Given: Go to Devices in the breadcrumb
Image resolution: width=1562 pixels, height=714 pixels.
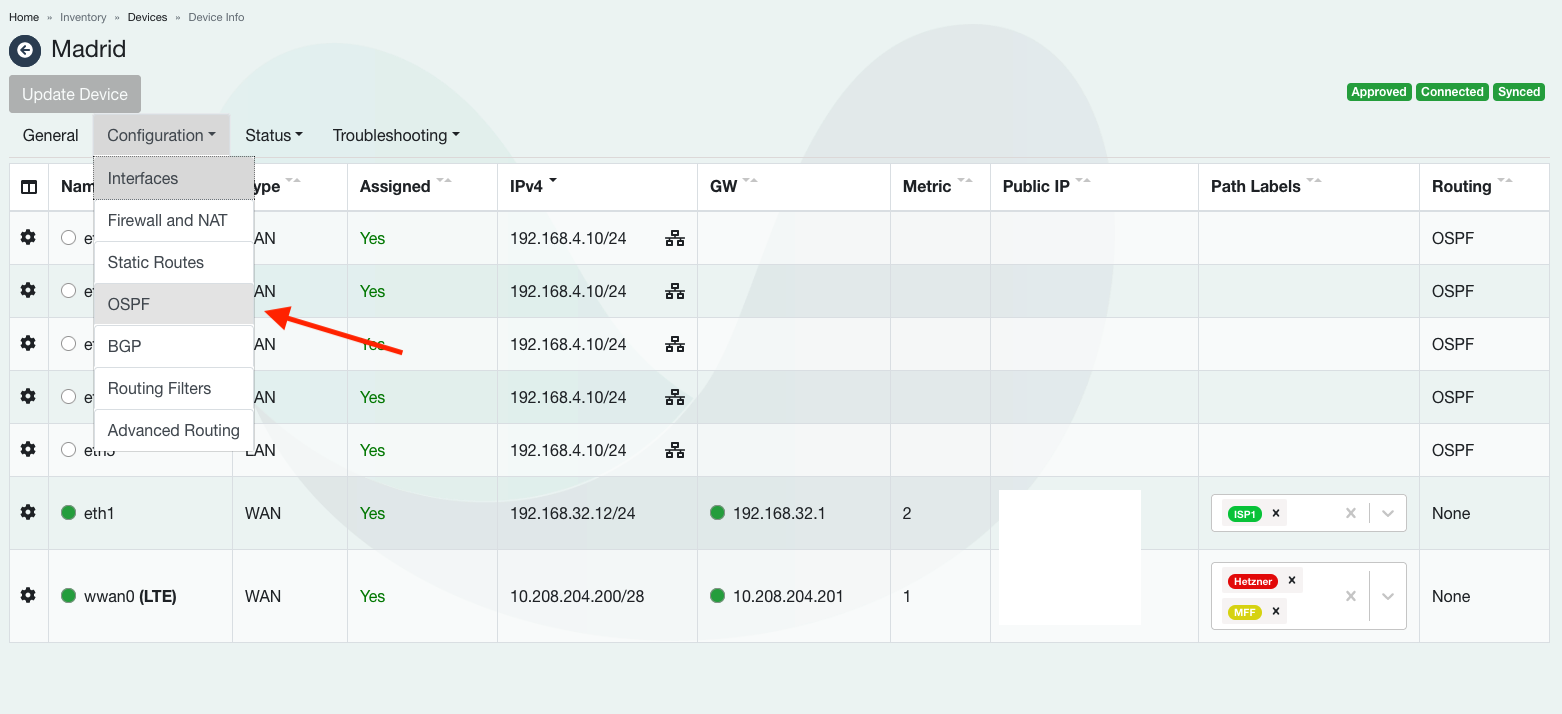Looking at the screenshot, I should pos(147,17).
